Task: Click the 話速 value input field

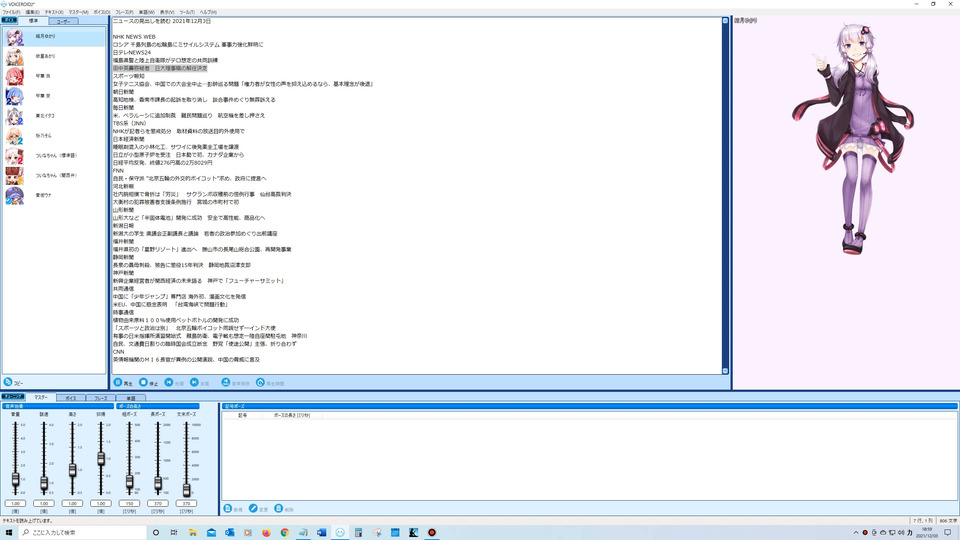Action: [44, 503]
